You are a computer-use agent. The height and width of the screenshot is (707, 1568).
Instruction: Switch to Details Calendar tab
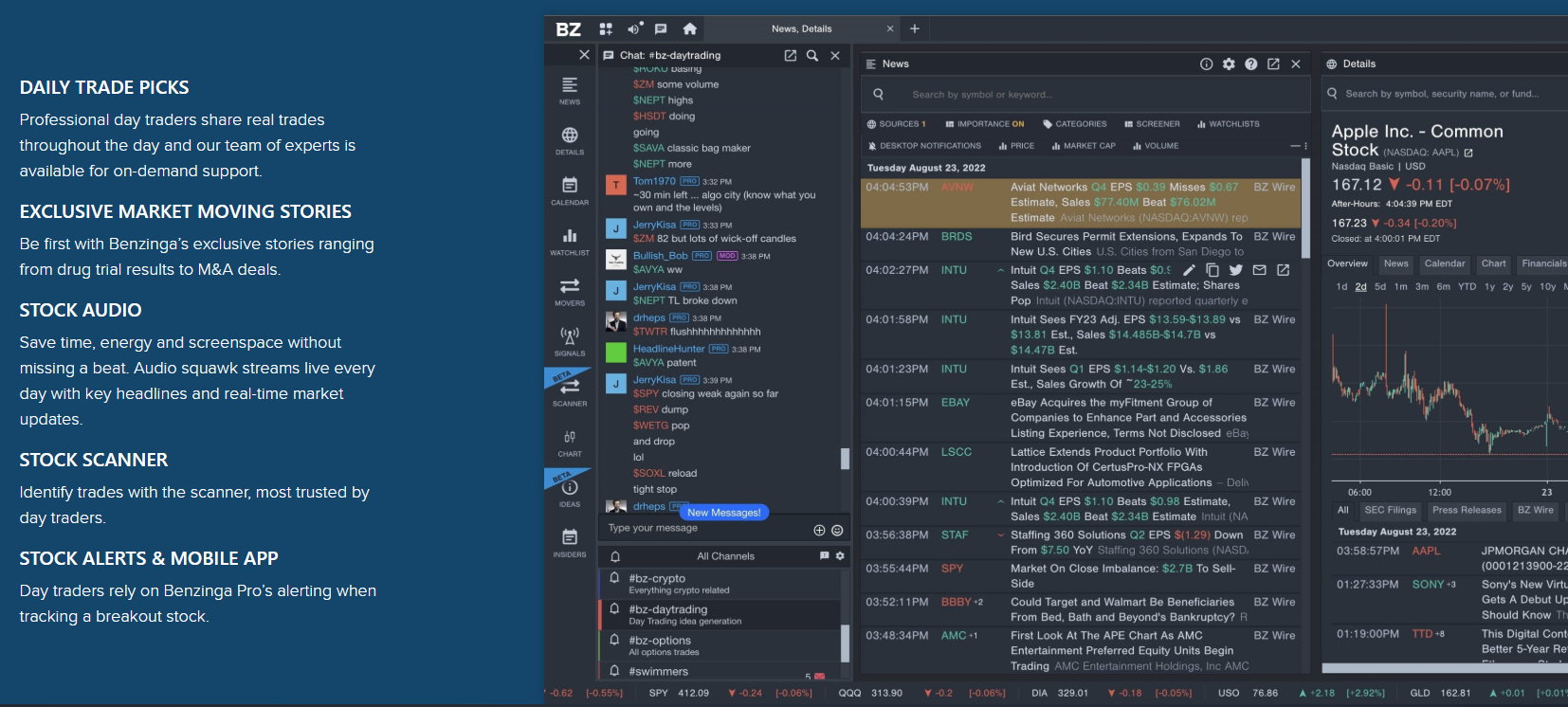1445,263
